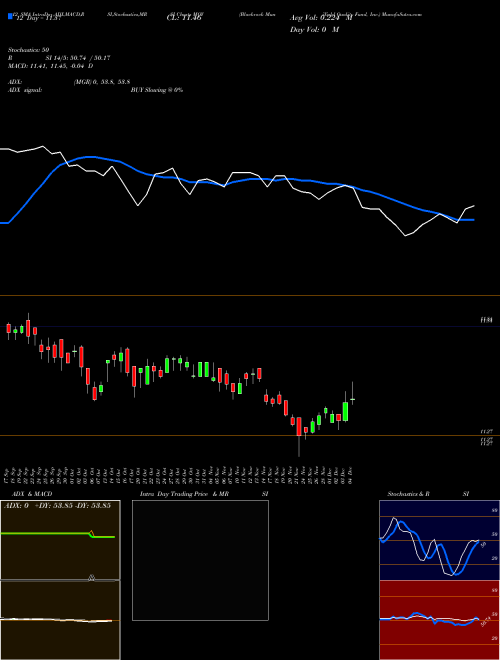
Task: Click the 'MACD: 11.41, 11.45, -0.04' readout
Action: pyautogui.click(x=48, y=66)
